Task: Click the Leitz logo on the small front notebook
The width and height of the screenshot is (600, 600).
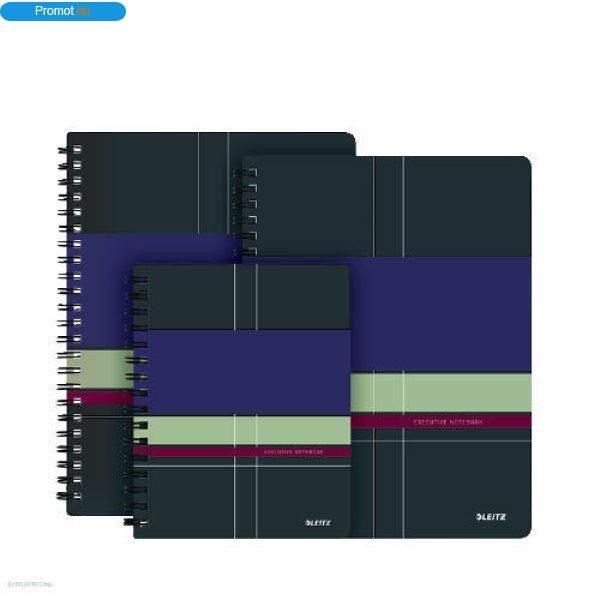Action: (318, 523)
